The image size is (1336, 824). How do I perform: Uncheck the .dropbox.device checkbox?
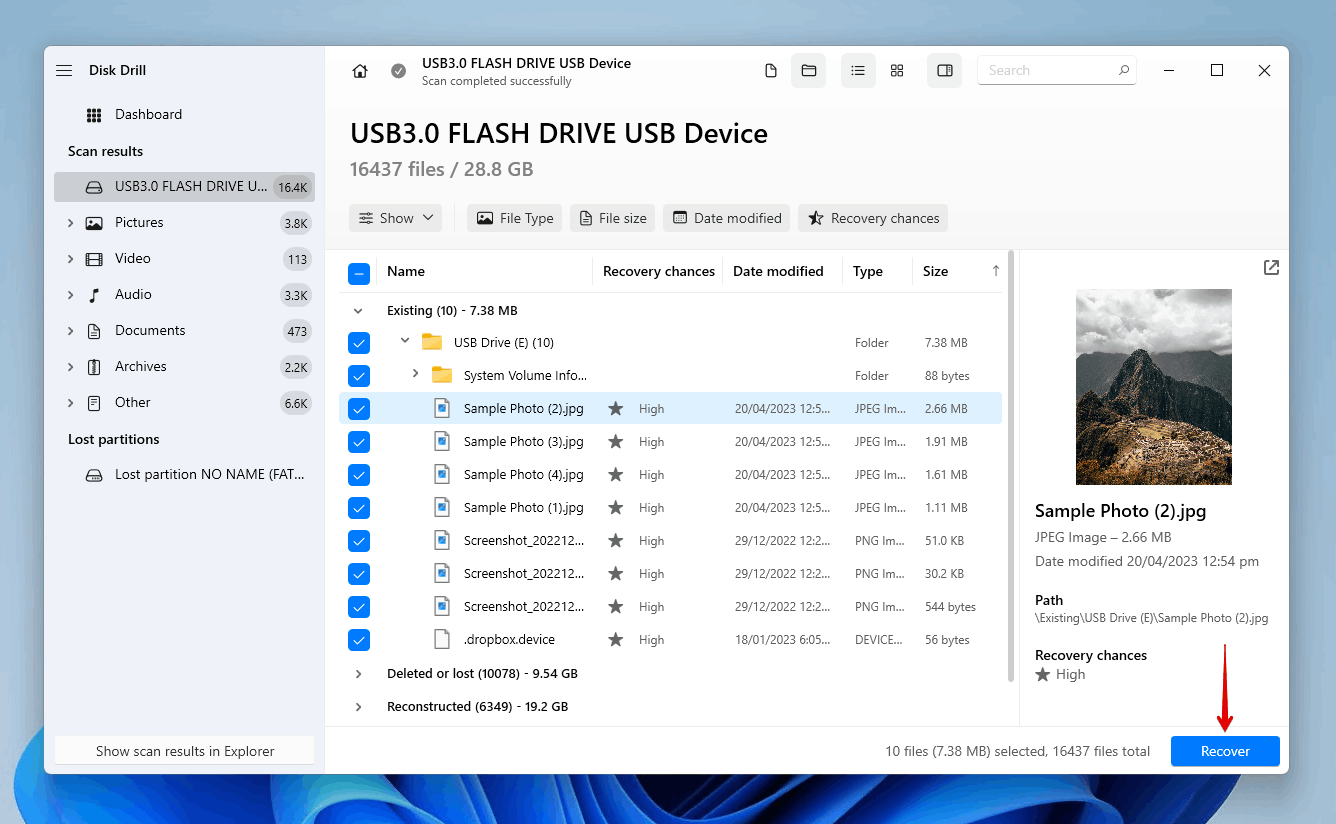pos(359,640)
